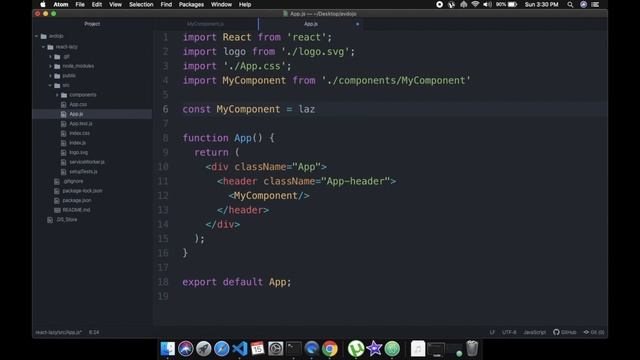Expand the .git folder

tap(50, 57)
